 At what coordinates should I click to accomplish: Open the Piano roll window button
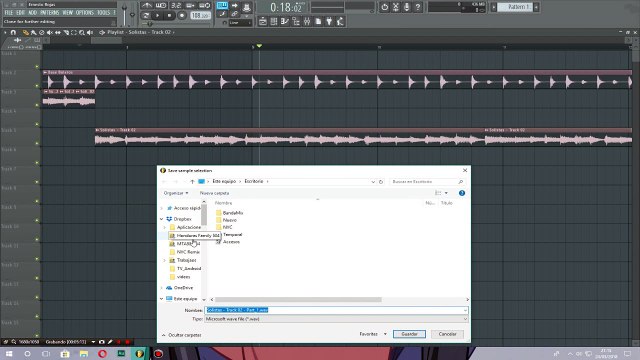coord(284,21)
